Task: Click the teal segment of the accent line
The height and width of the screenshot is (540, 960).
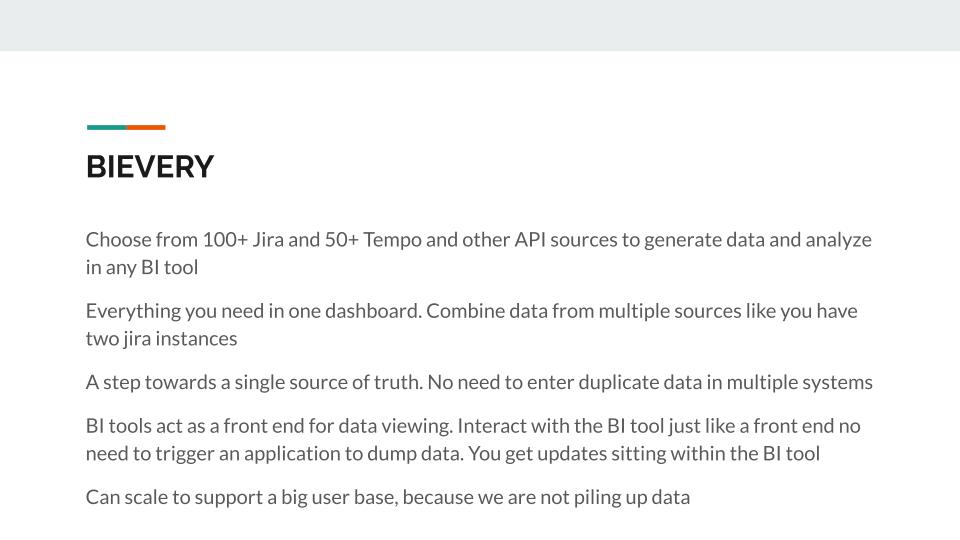Action: coord(106,127)
